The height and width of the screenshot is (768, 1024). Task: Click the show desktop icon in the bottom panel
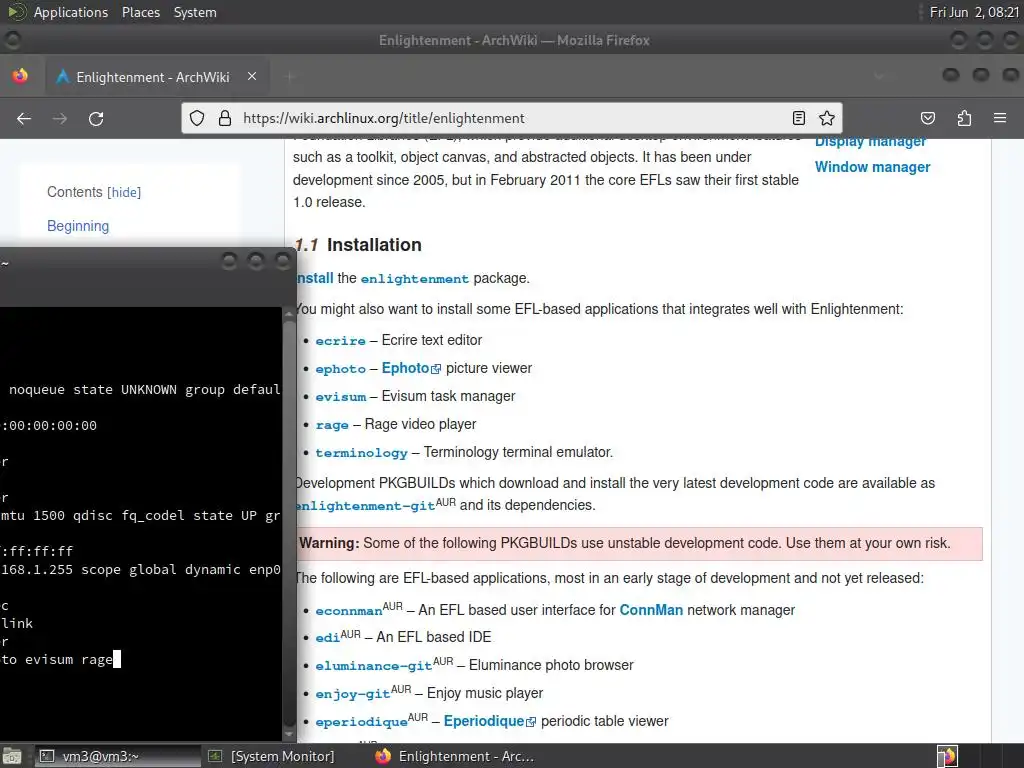(12, 756)
